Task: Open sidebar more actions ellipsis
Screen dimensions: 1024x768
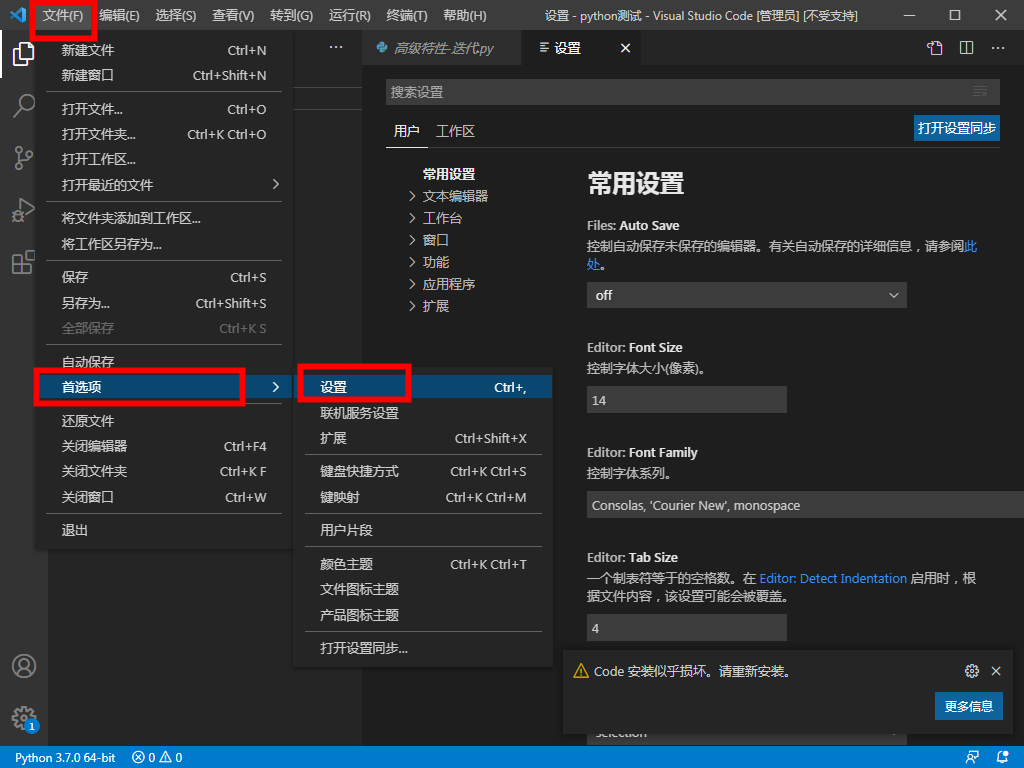Action: tap(336, 47)
